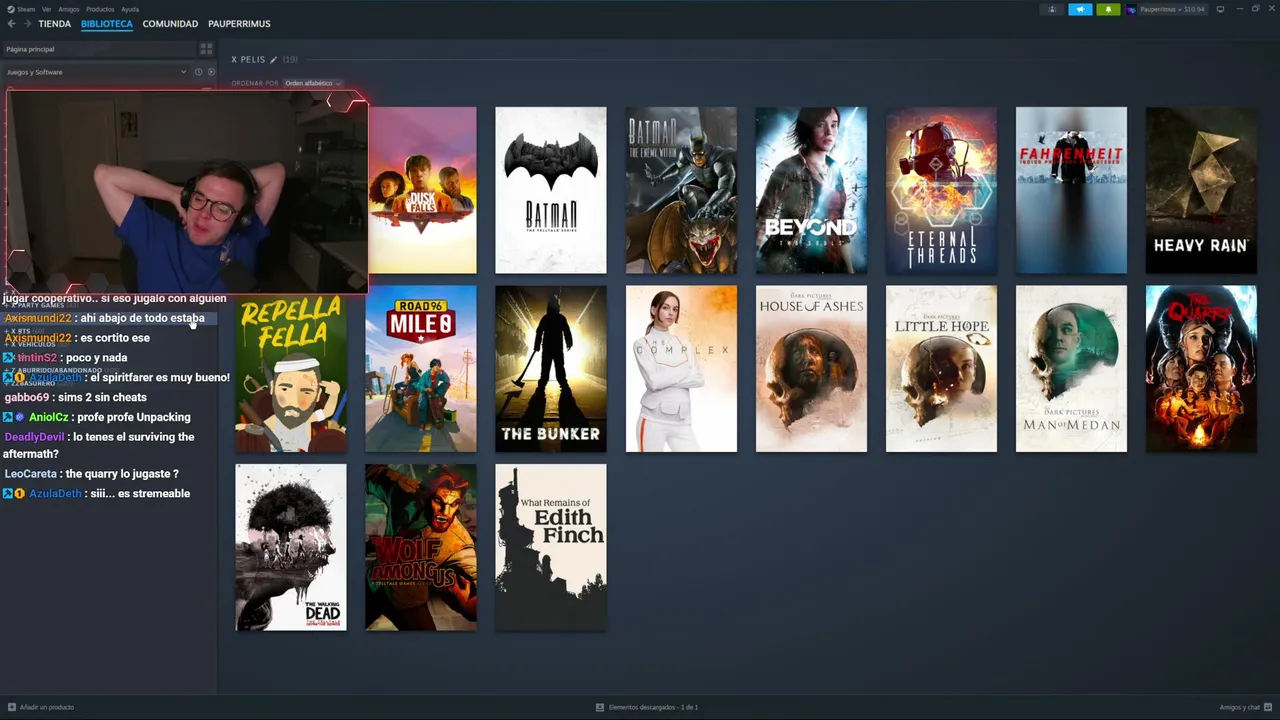Viewport: 1280px width, 720px height.
Task: Open Little Hope game cover
Action: tap(941, 369)
